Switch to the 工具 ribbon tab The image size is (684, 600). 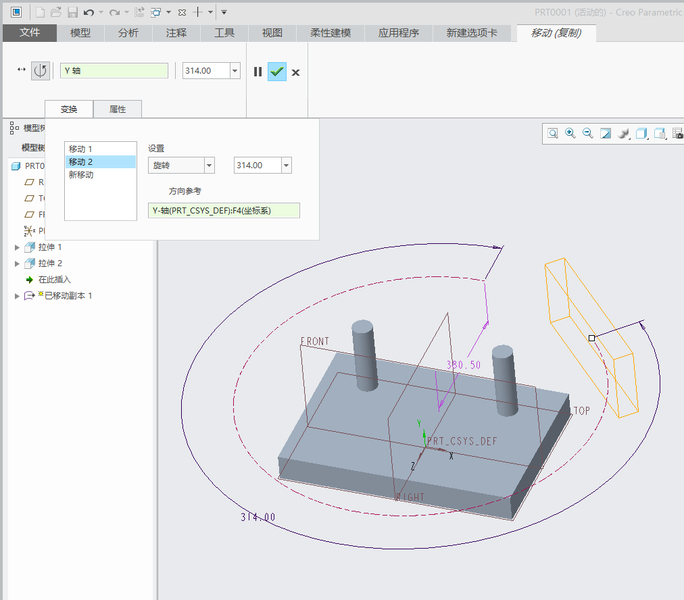click(224, 33)
